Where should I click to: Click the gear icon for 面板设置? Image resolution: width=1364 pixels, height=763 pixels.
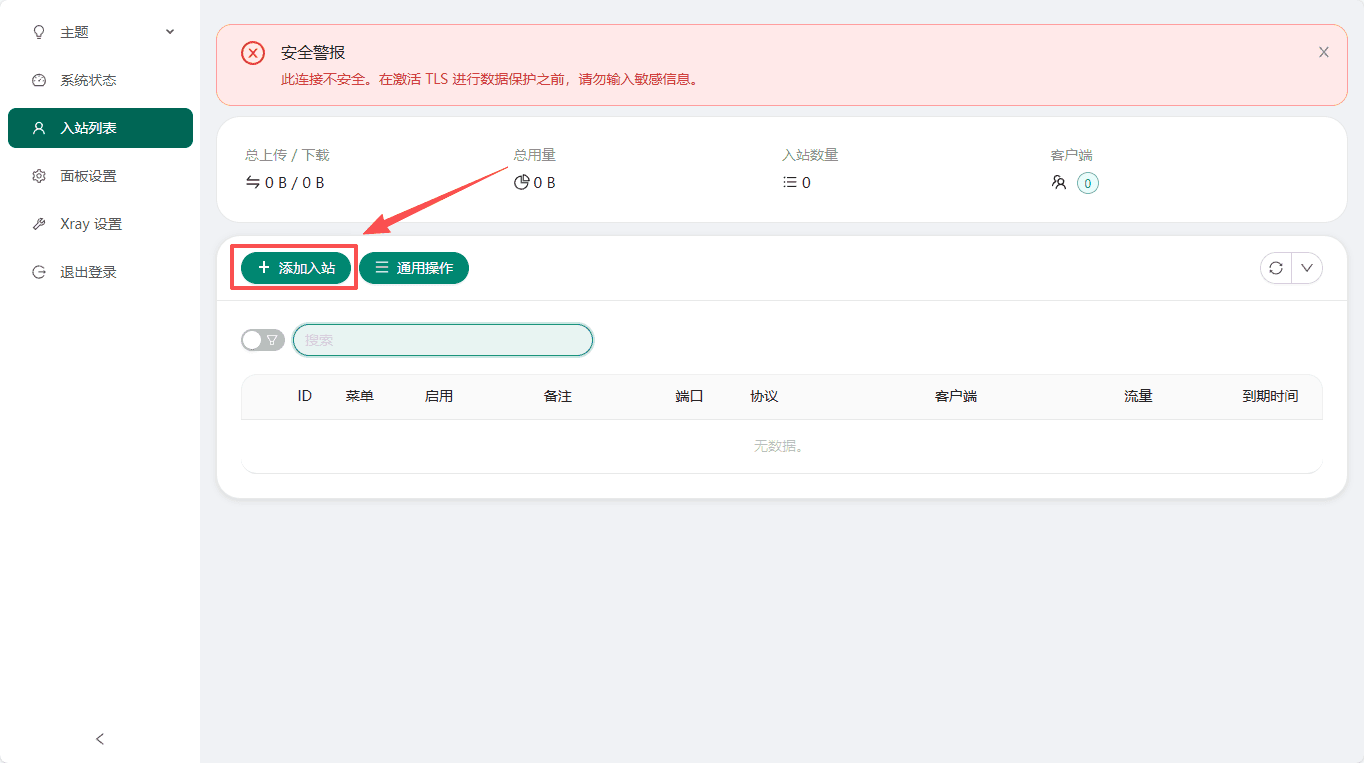[x=39, y=176]
